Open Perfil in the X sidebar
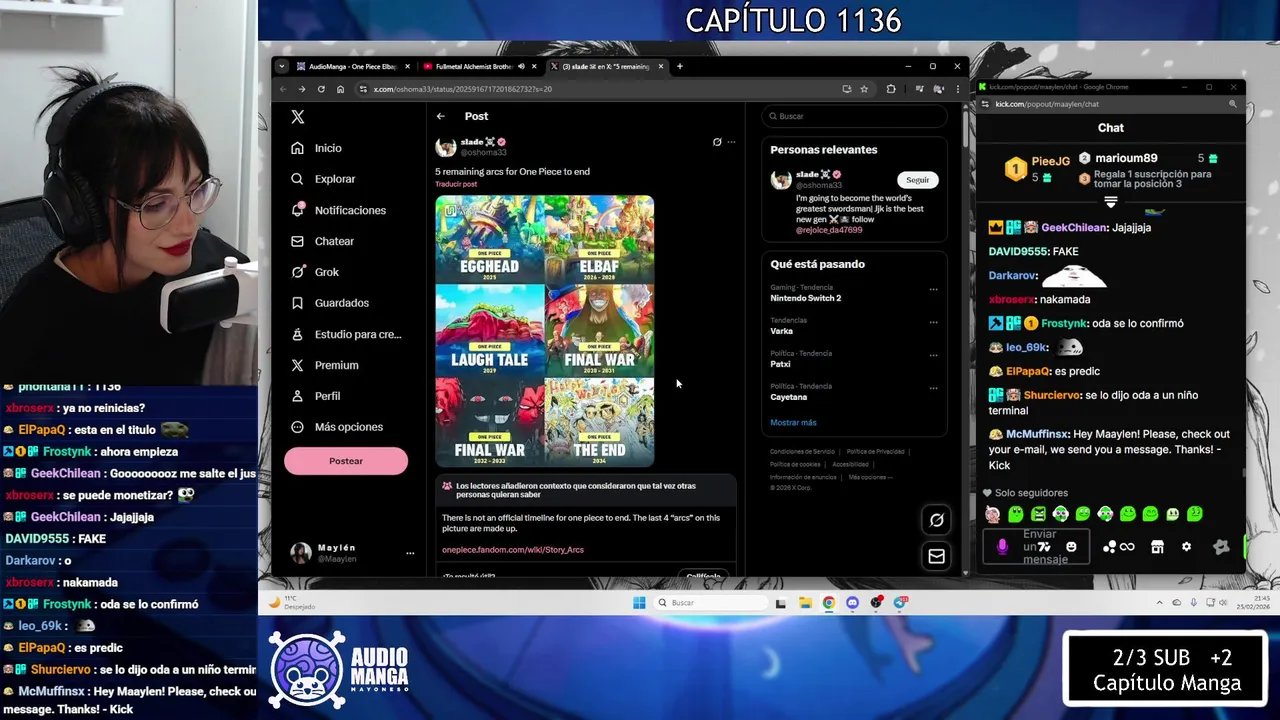 click(x=315, y=396)
